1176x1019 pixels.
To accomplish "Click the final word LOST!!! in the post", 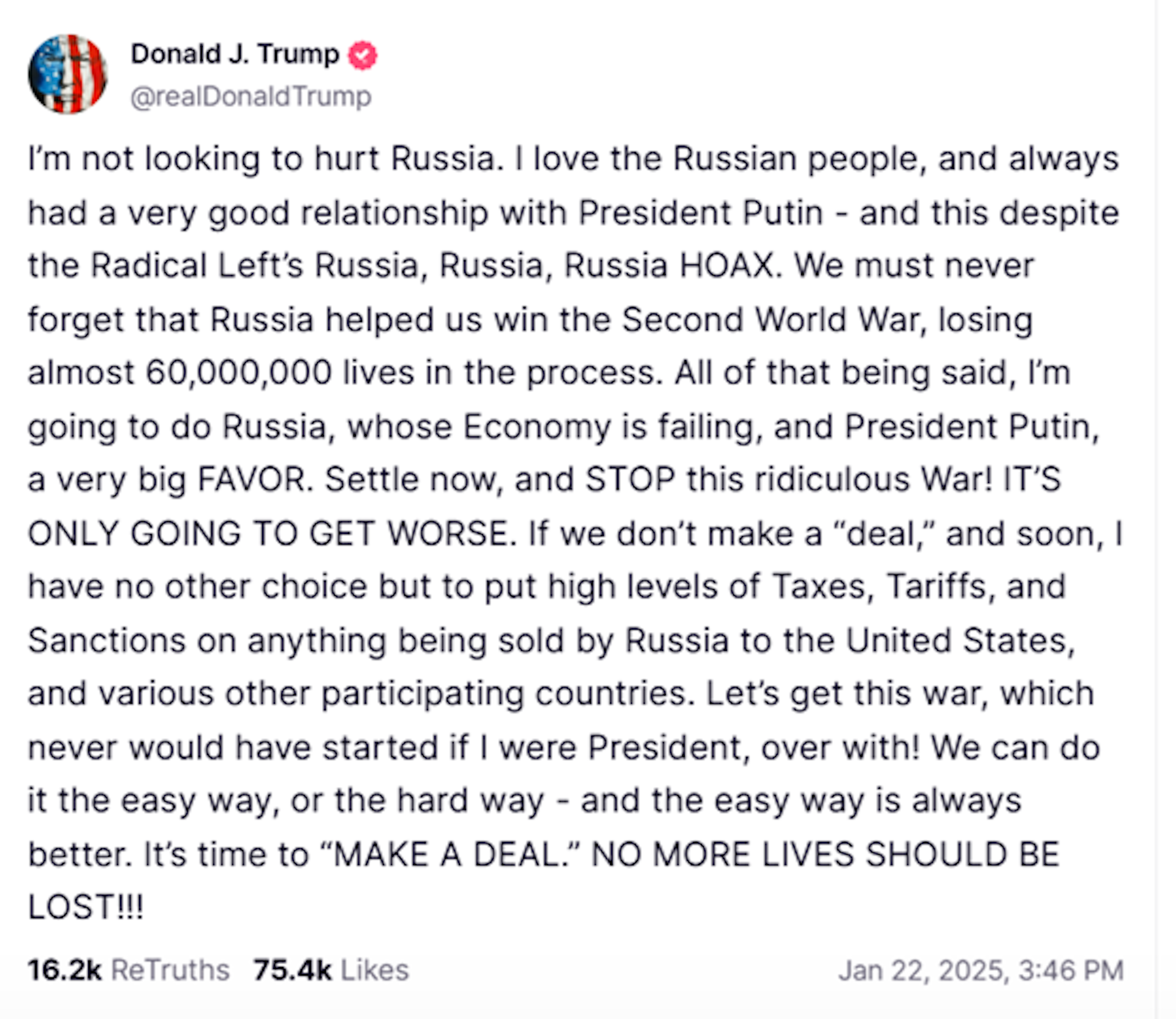I will 86,908.
